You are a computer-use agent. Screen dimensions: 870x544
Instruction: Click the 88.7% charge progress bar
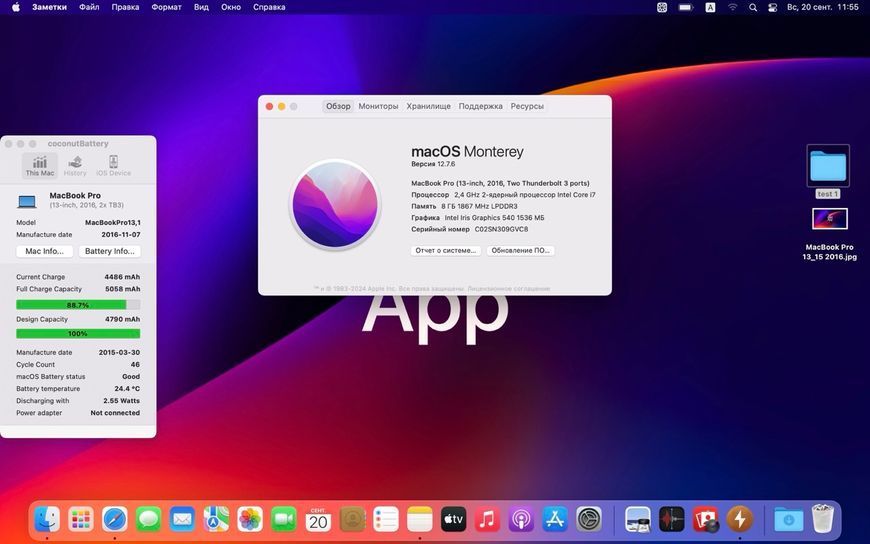(x=78, y=305)
